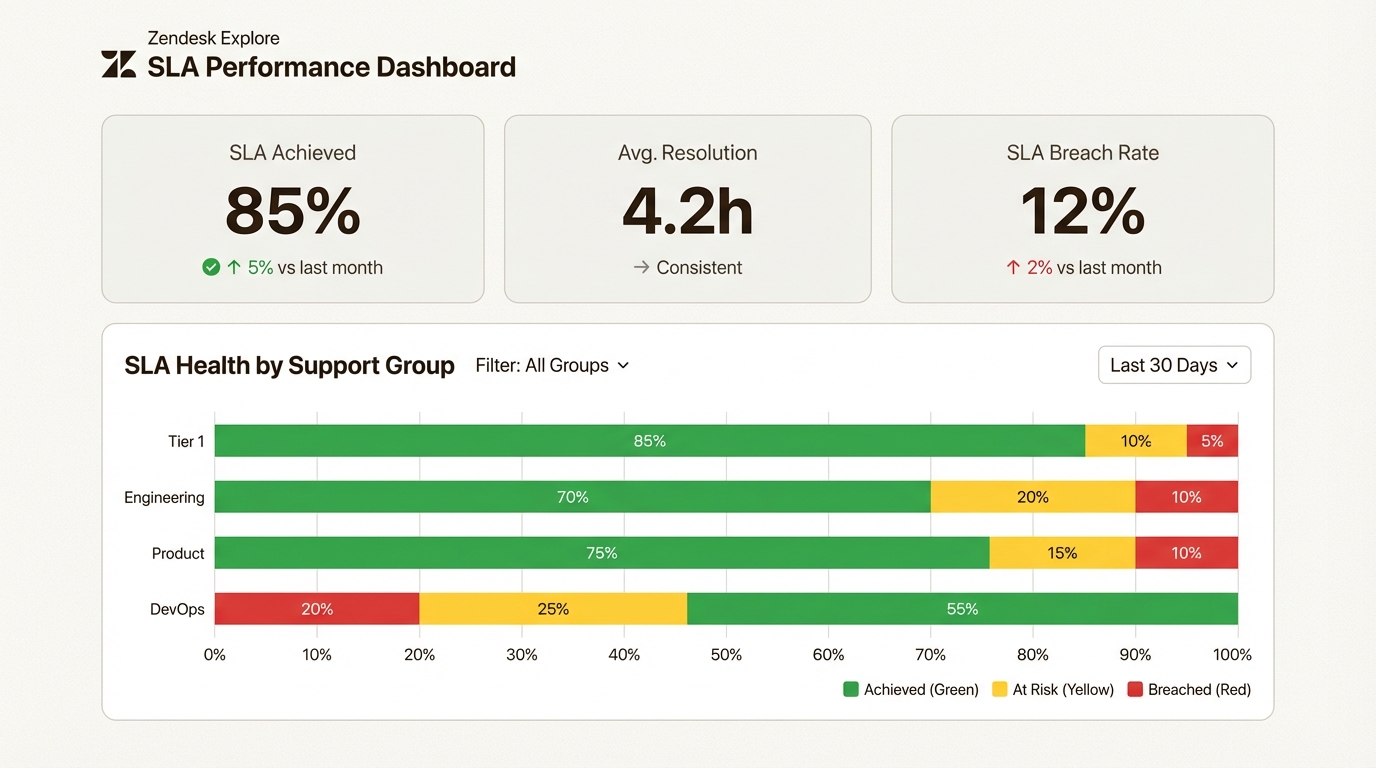Click the red upward arrow on SLA Breach Rate
The height and width of the screenshot is (768, 1376).
coord(1012,267)
